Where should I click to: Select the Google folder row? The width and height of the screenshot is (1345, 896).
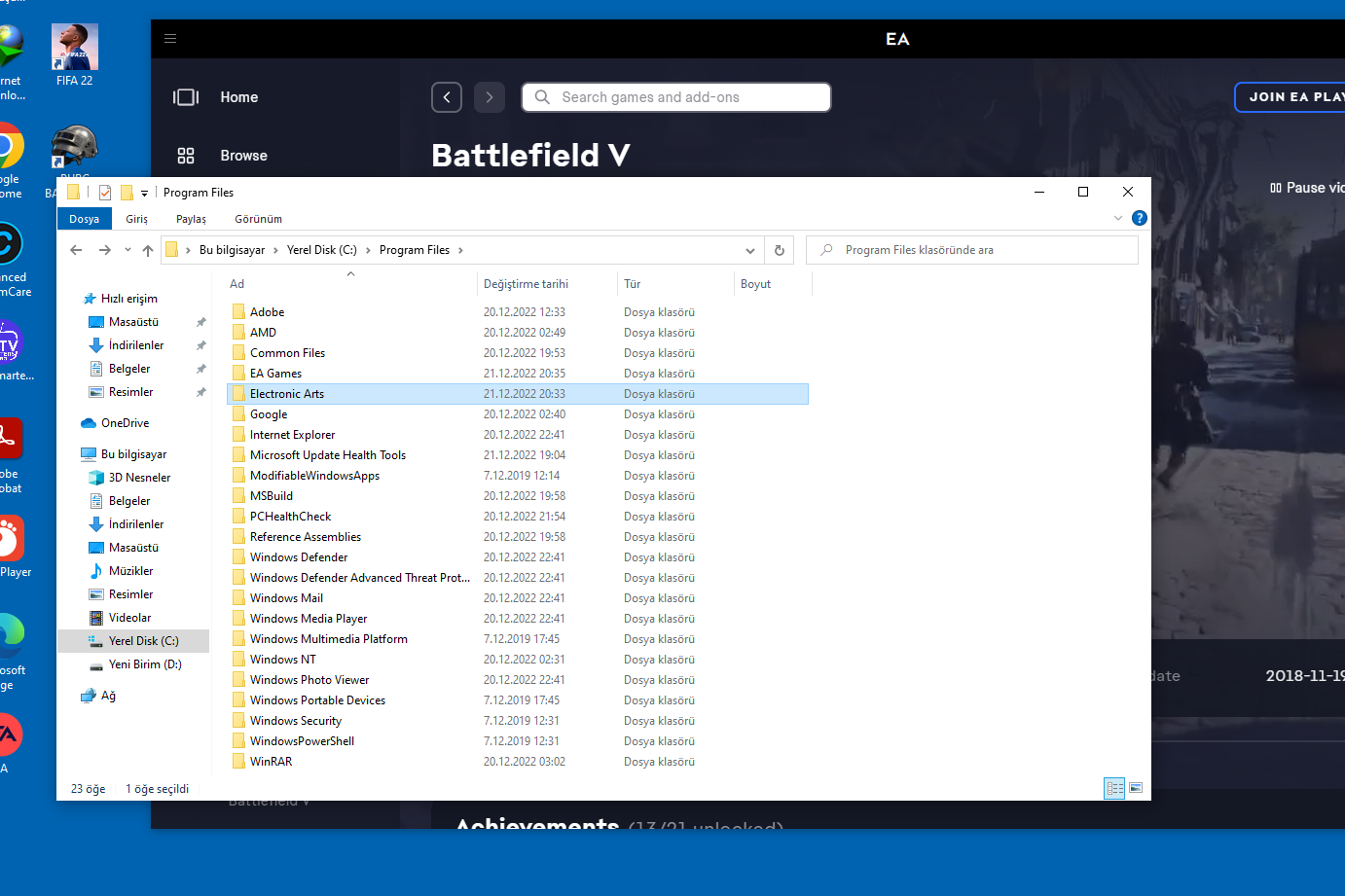pos(517,414)
